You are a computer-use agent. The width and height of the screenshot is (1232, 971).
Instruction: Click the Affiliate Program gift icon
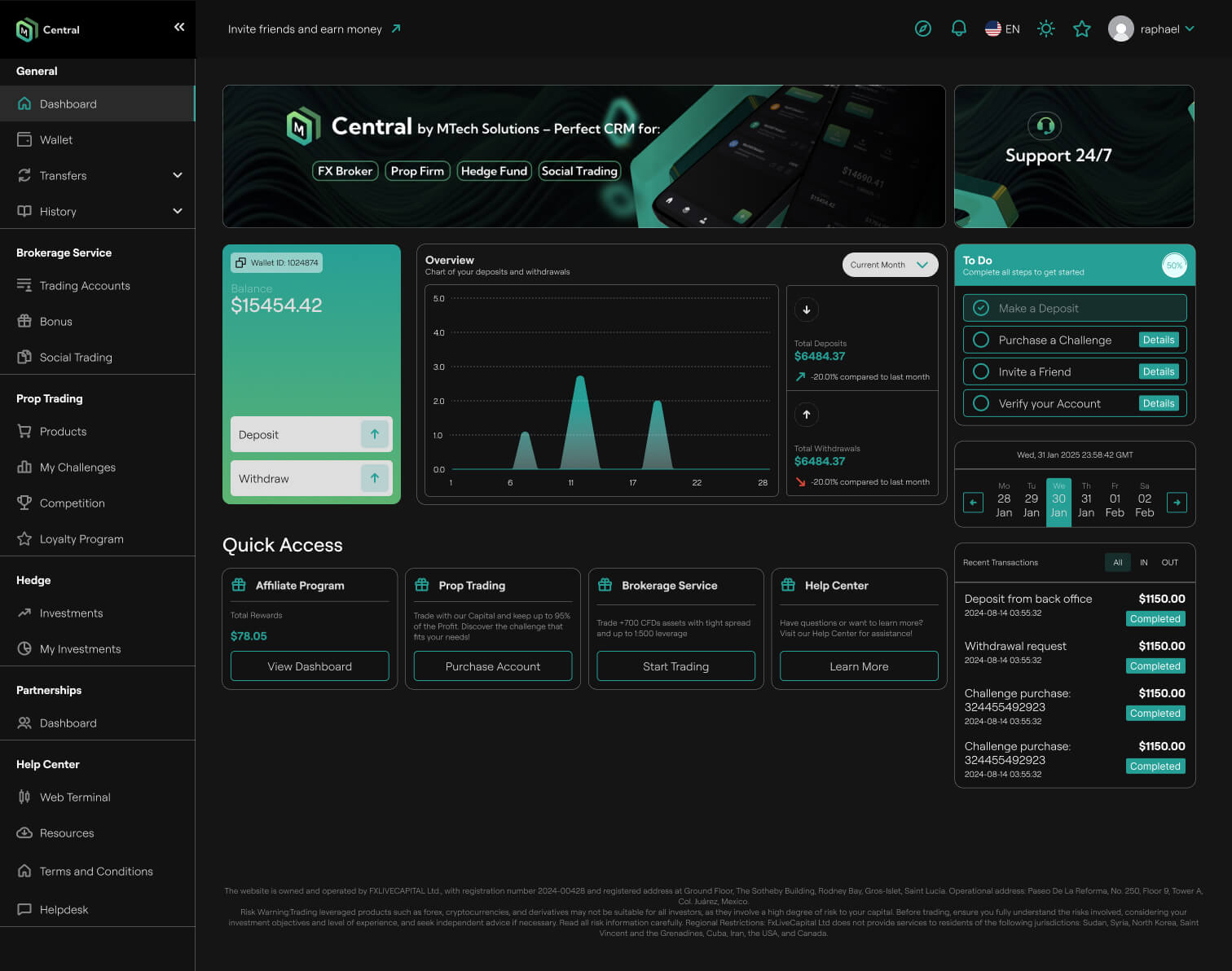pos(239,585)
